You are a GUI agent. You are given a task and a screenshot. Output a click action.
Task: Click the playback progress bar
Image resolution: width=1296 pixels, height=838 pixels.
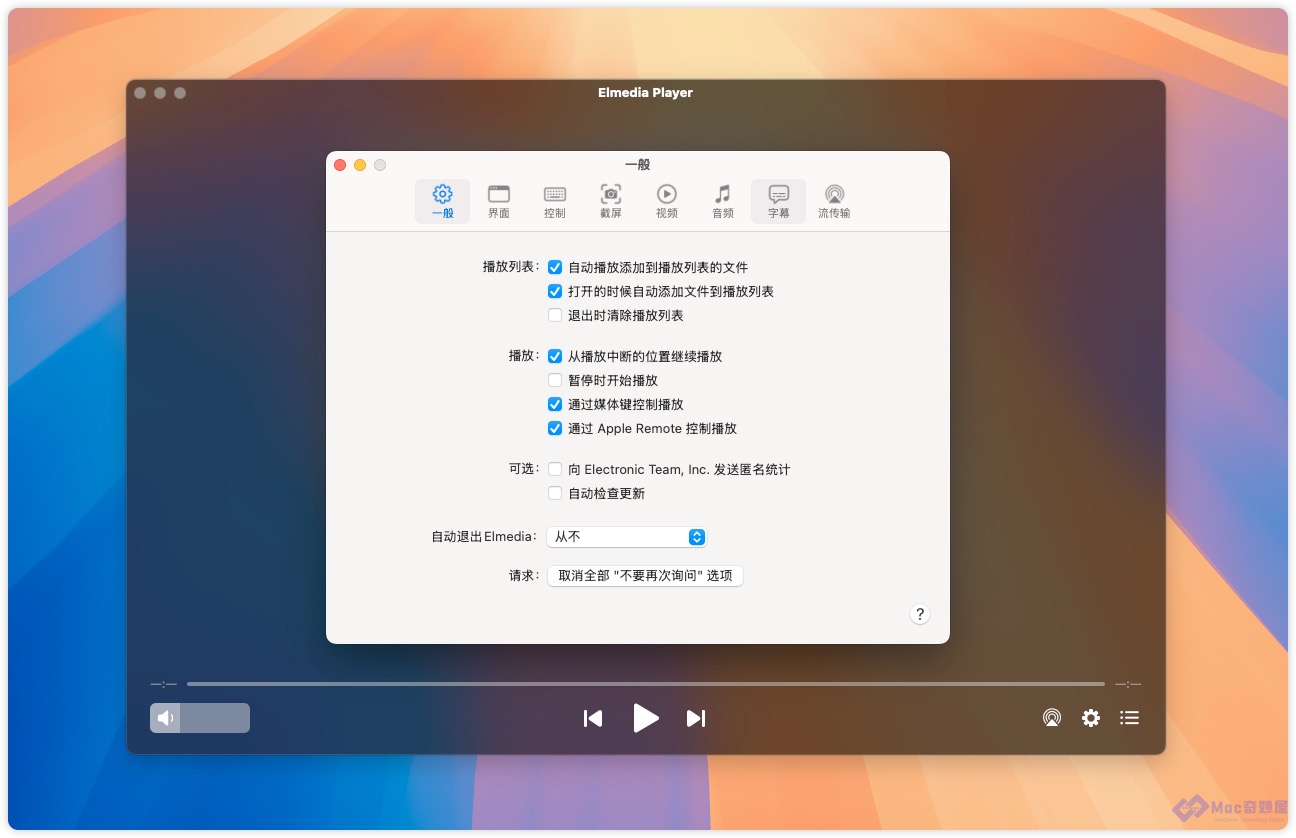646,684
